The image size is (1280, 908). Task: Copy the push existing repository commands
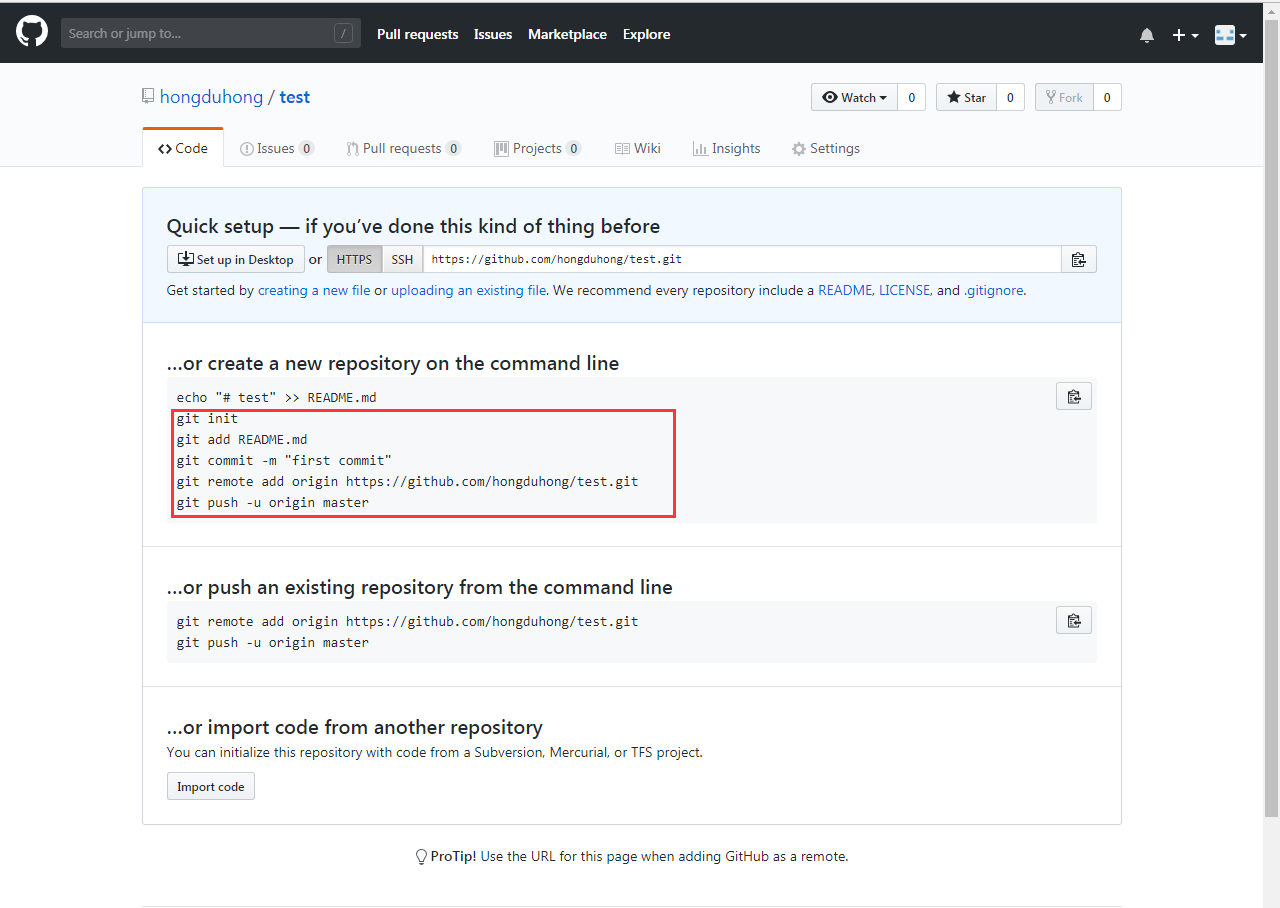pos(1074,620)
